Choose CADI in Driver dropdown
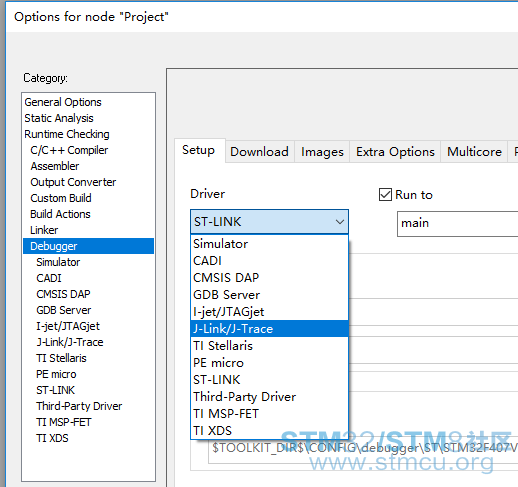 (x=269, y=261)
